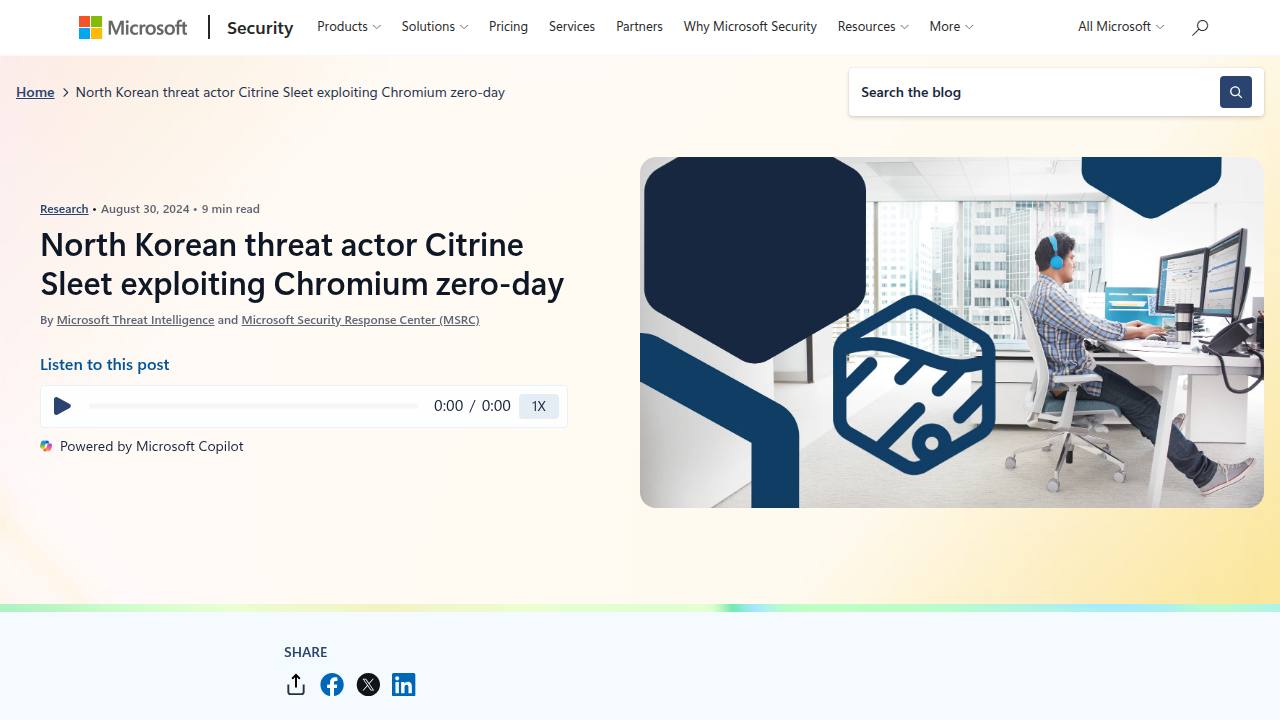Click the '0:00 / 0:00' audio time text

pos(472,406)
